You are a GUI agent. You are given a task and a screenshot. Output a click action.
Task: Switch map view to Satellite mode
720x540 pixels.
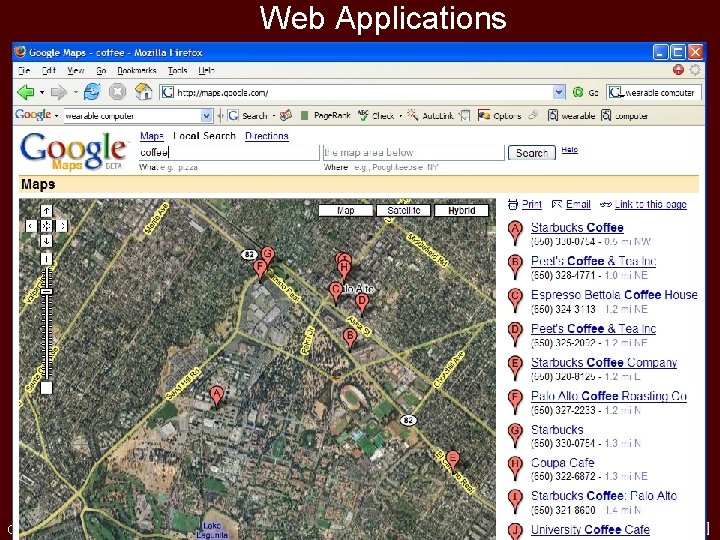coord(404,210)
